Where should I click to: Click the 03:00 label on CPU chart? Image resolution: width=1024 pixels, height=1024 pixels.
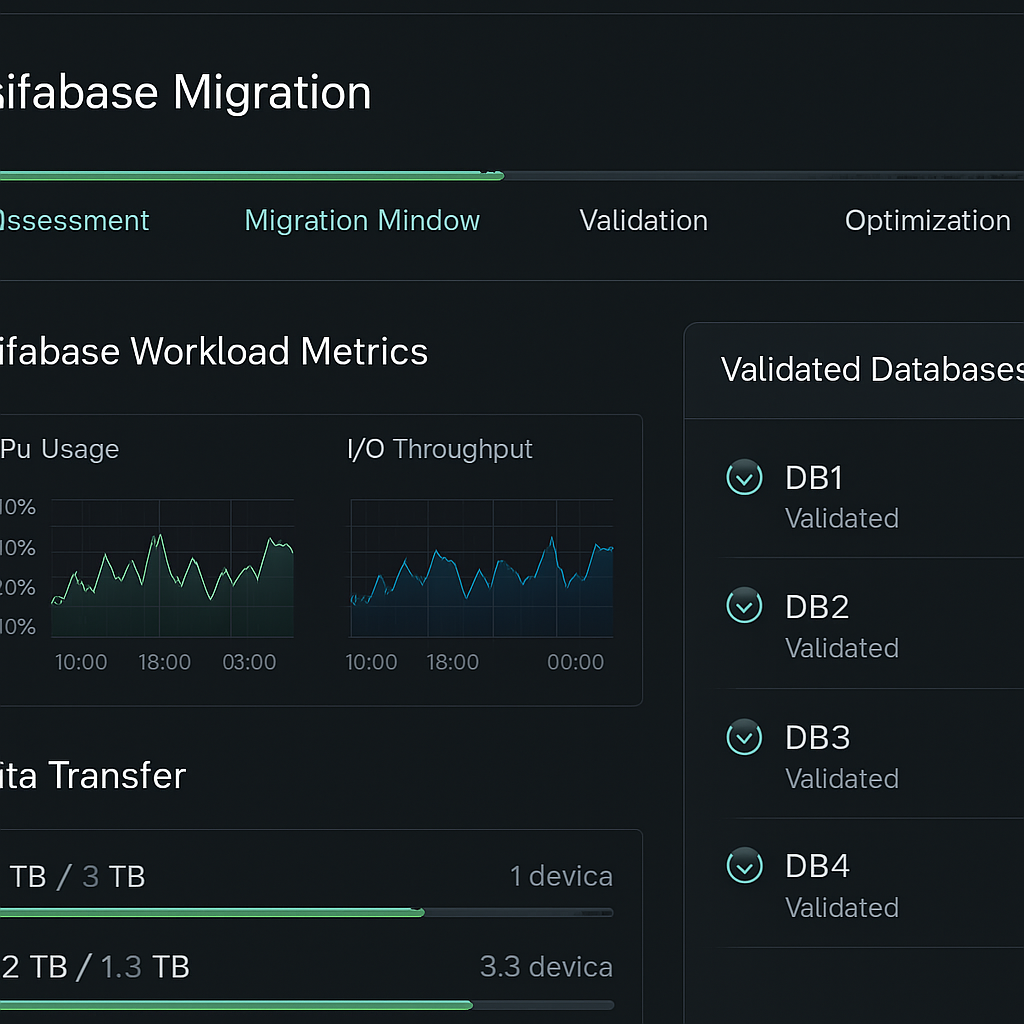(x=249, y=662)
